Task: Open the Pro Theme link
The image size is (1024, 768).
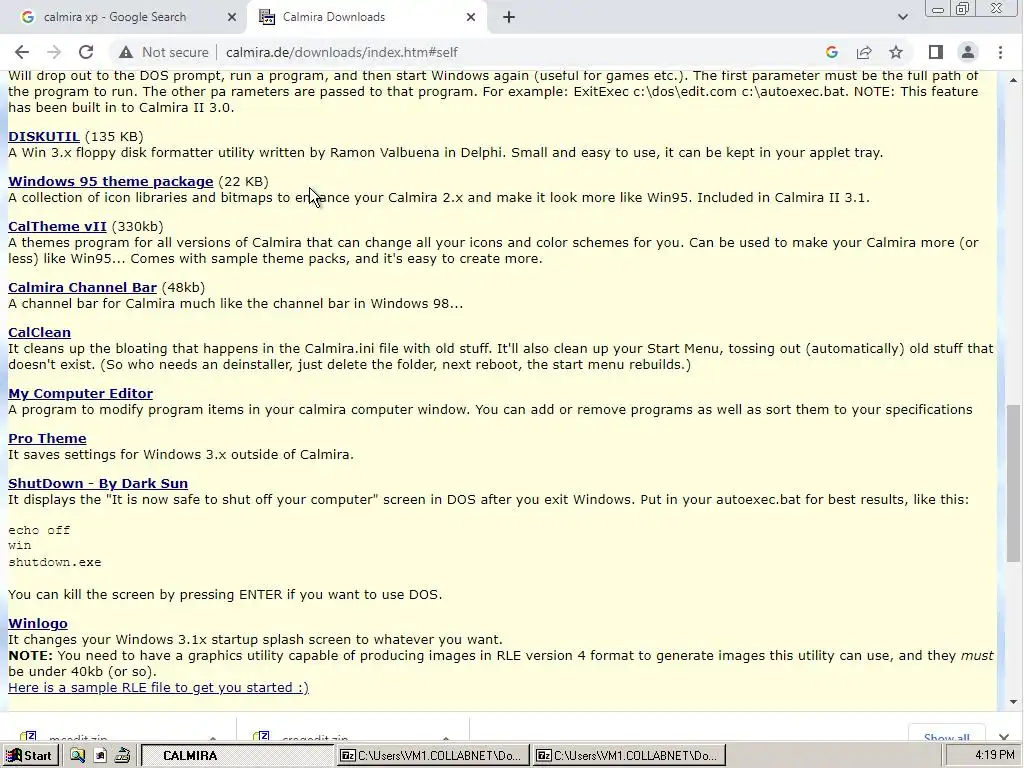Action: (x=47, y=438)
